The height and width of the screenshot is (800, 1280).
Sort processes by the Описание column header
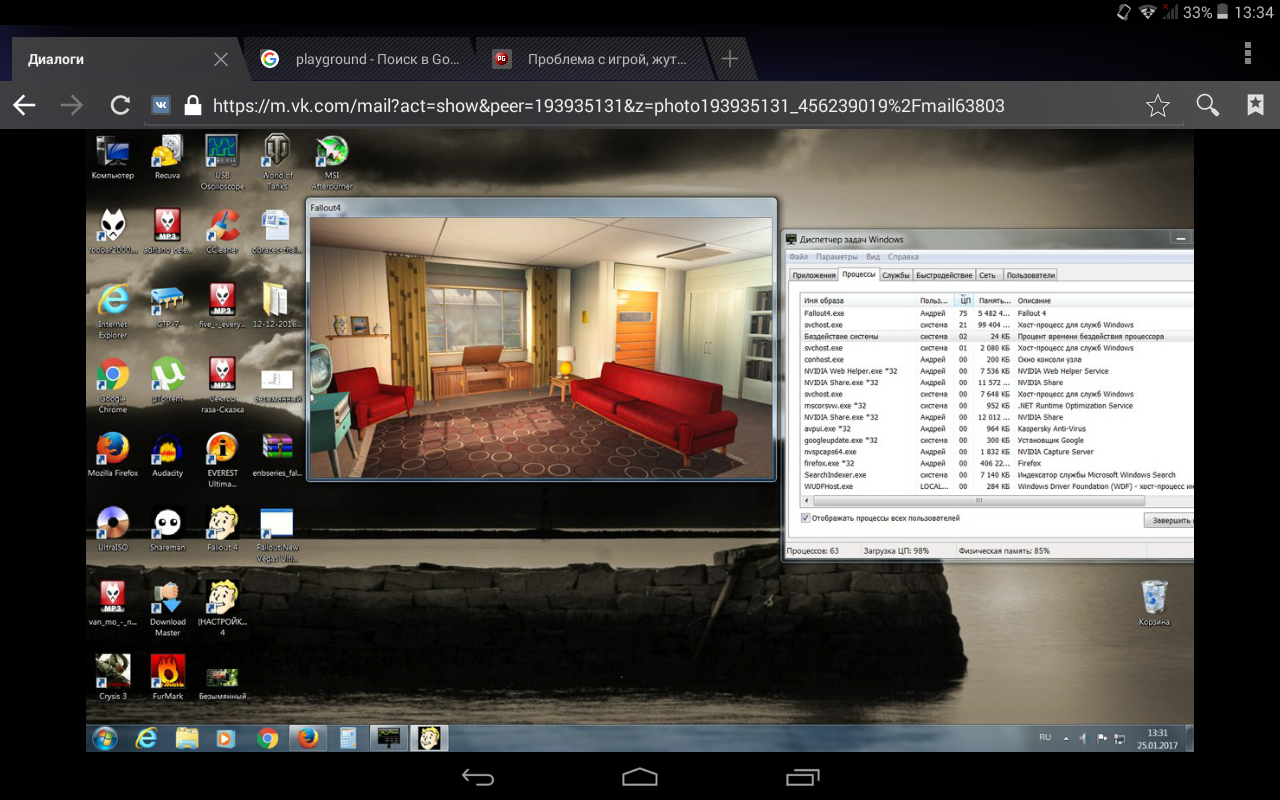pyautogui.click(x=1104, y=300)
